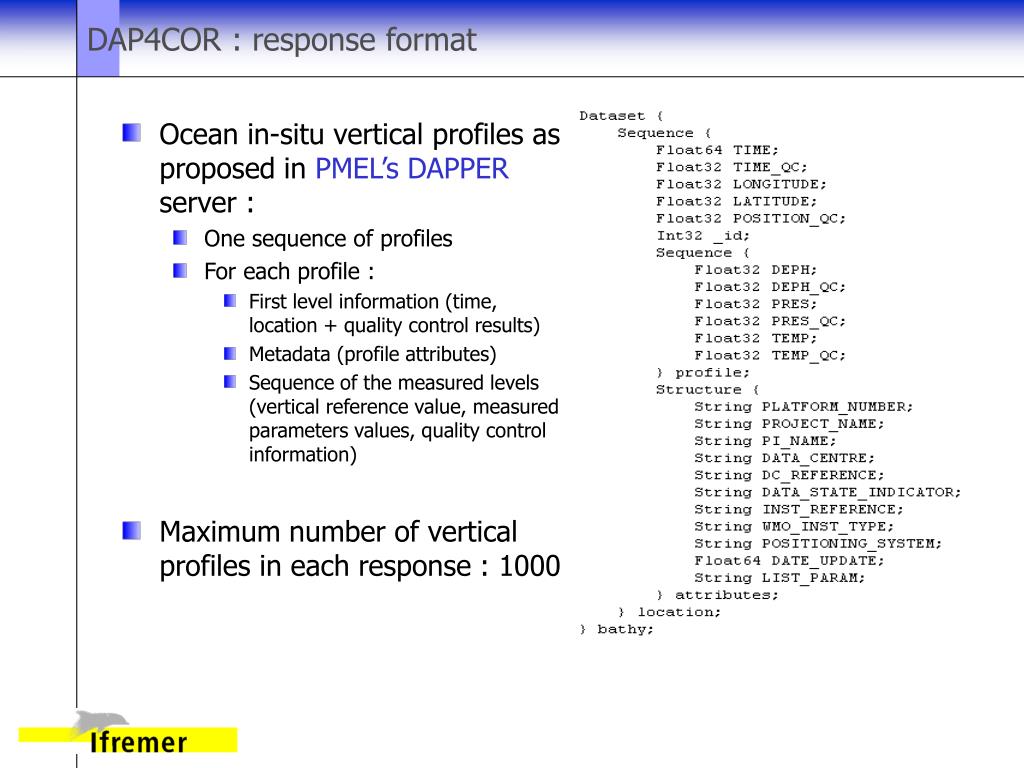Screen dimensions: 1024x768
Task: Click the 'String DATA_STATE_INDICATOR;' code line
Action: coord(827,492)
